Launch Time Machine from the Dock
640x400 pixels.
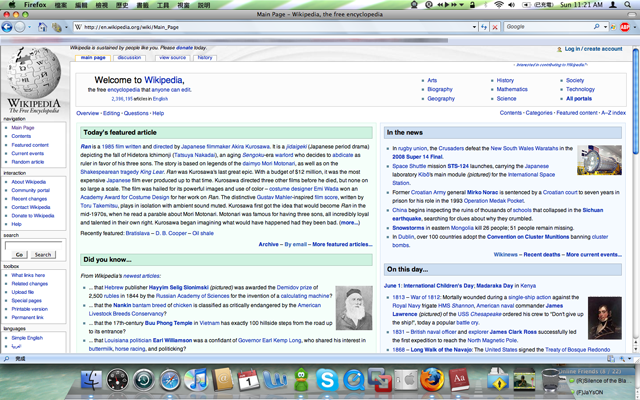click(144, 380)
